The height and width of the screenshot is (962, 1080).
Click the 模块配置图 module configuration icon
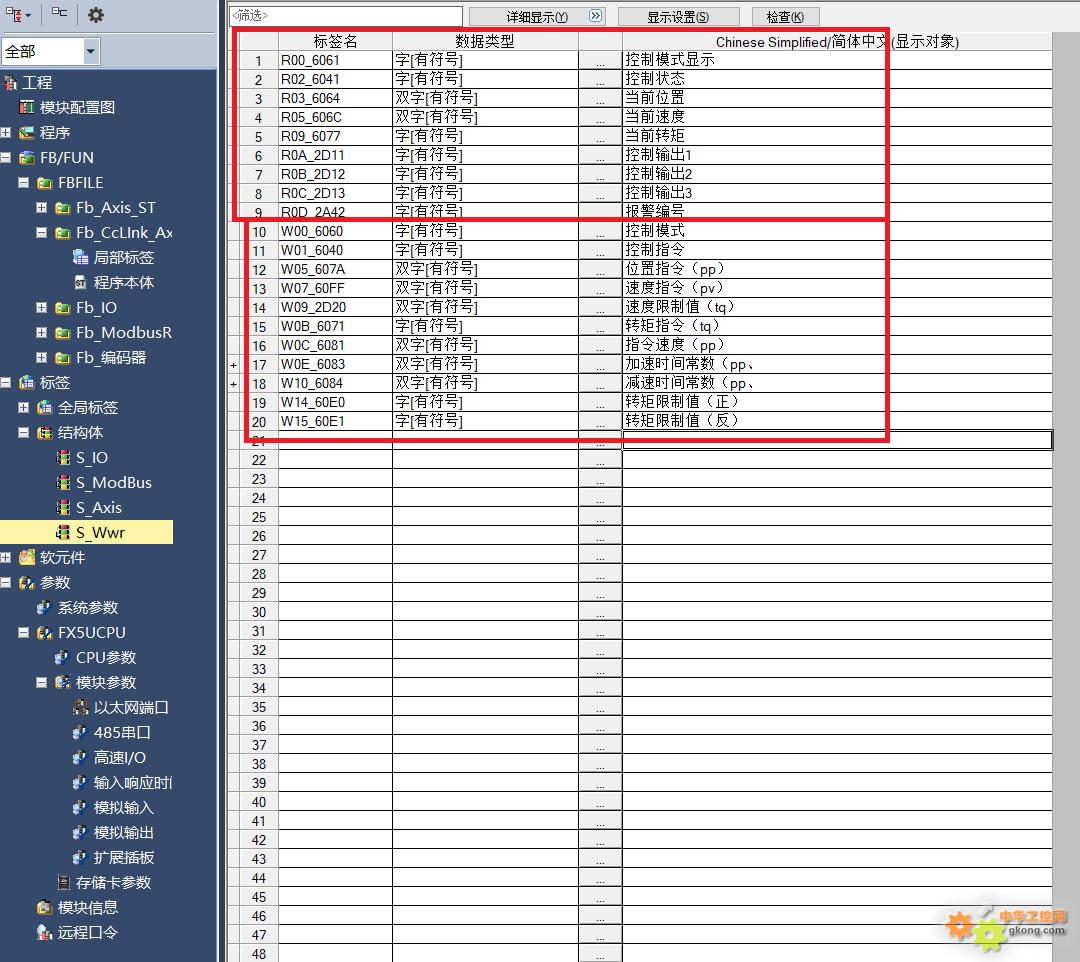coord(27,108)
